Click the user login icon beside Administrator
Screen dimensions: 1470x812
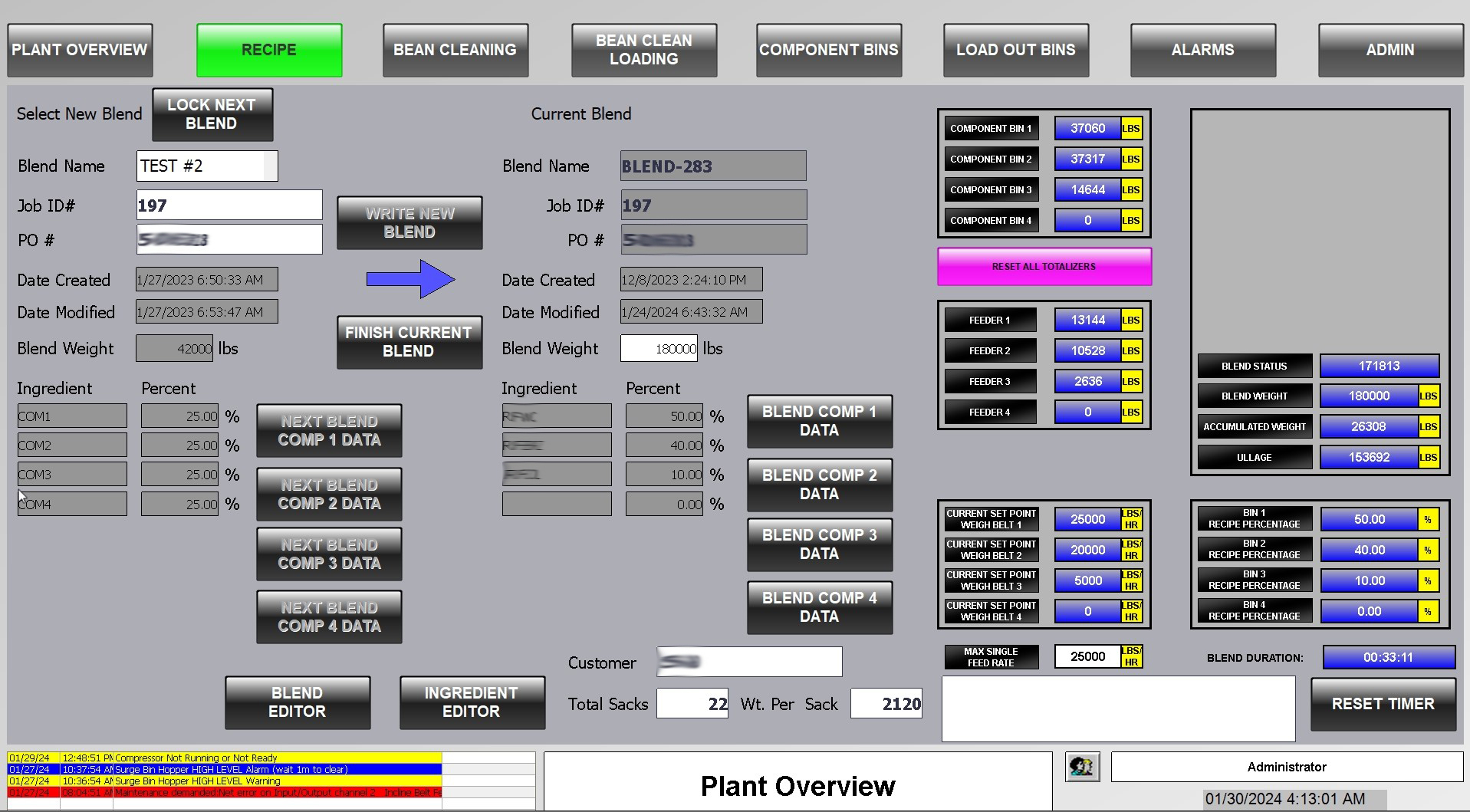pyautogui.click(x=1082, y=766)
